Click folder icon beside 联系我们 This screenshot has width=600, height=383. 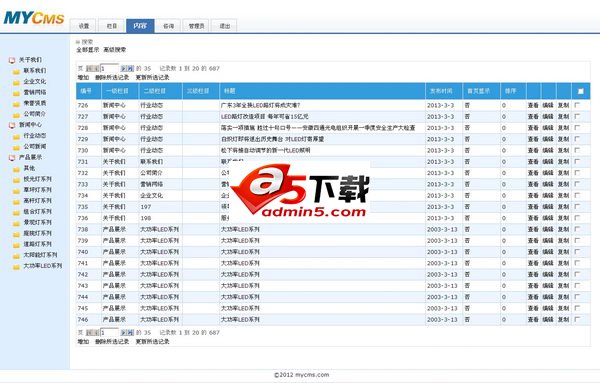(16, 71)
